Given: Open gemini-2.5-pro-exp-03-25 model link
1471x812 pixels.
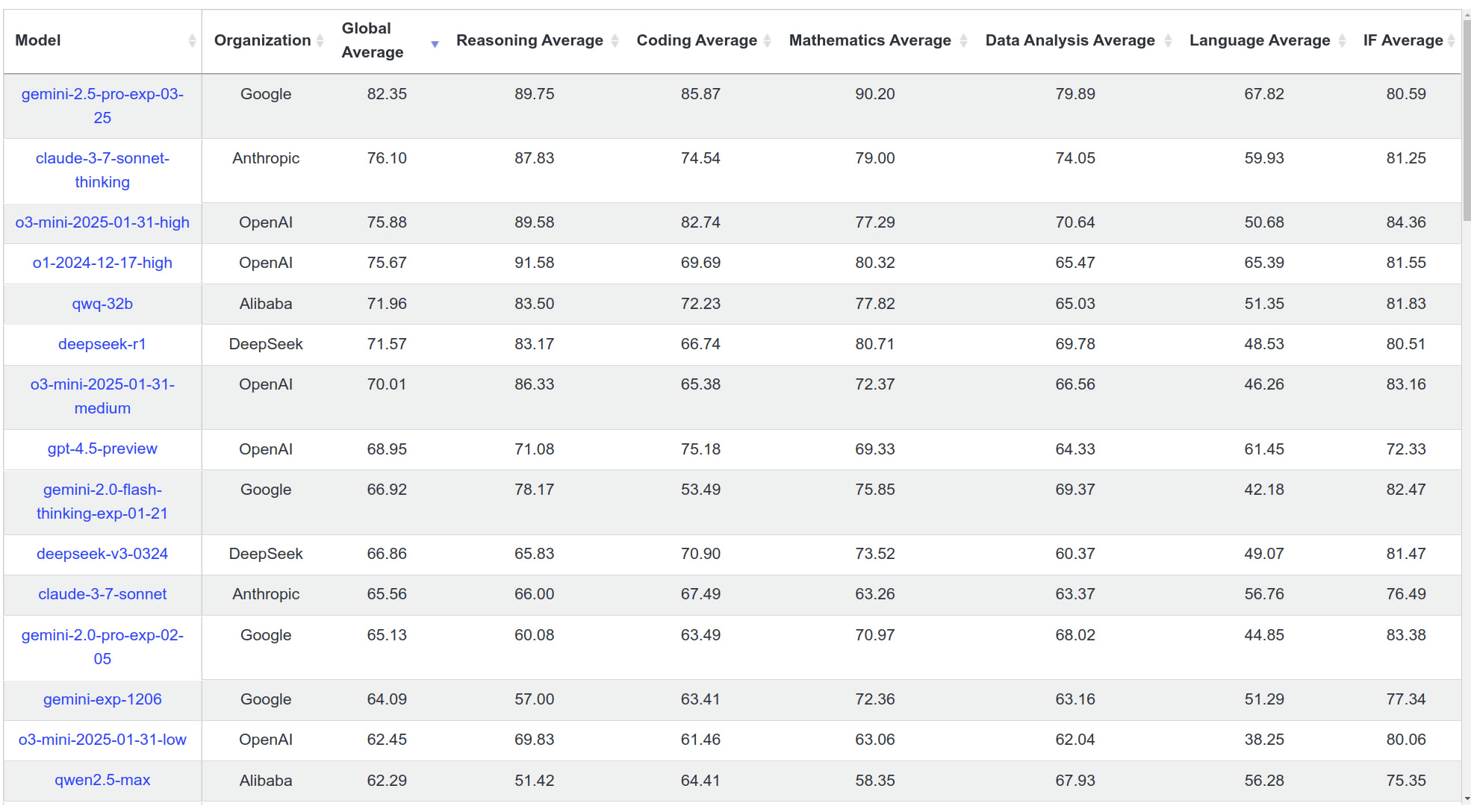Looking at the screenshot, I should (102, 106).
